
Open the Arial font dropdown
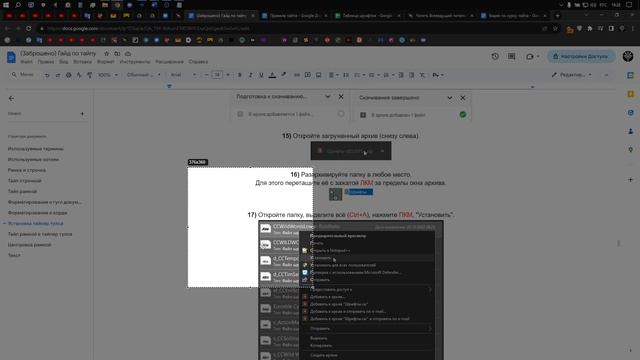[183, 75]
